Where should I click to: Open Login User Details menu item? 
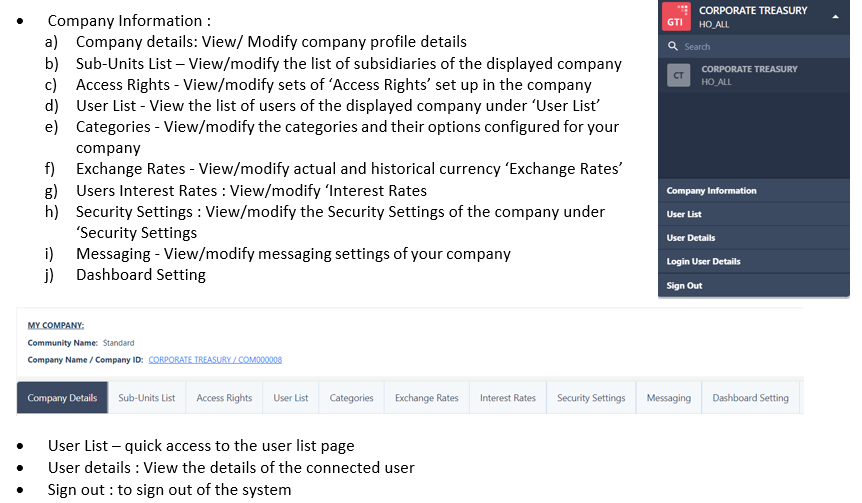pyautogui.click(x=754, y=262)
